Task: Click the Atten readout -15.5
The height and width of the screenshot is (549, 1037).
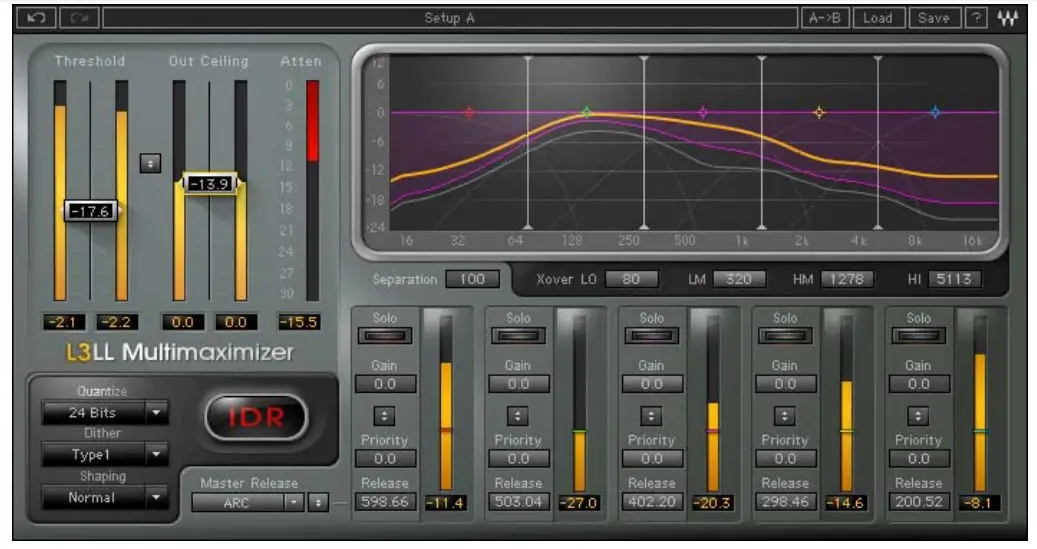Action: click(300, 322)
